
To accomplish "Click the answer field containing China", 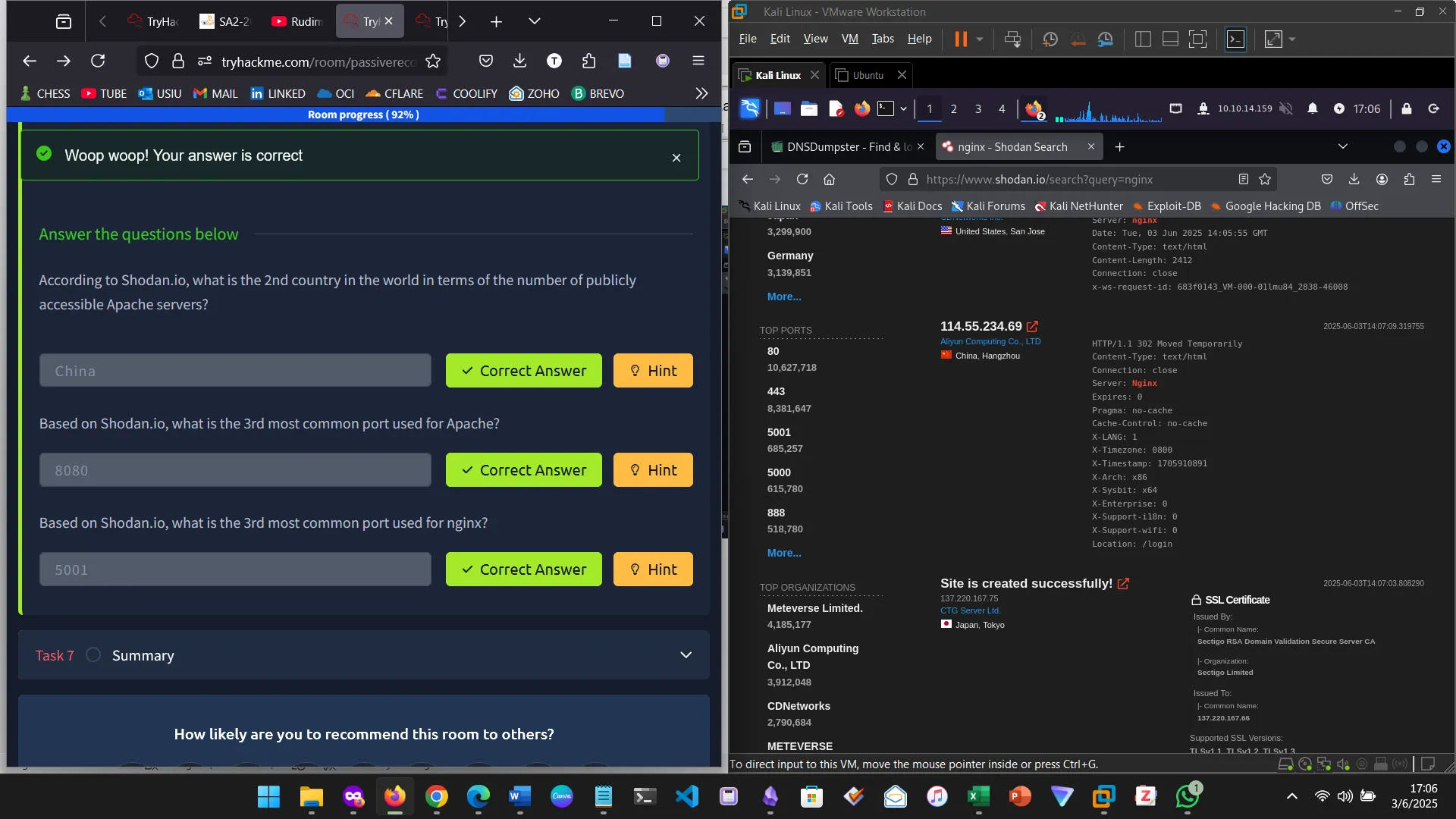I will (x=235, y=371).
